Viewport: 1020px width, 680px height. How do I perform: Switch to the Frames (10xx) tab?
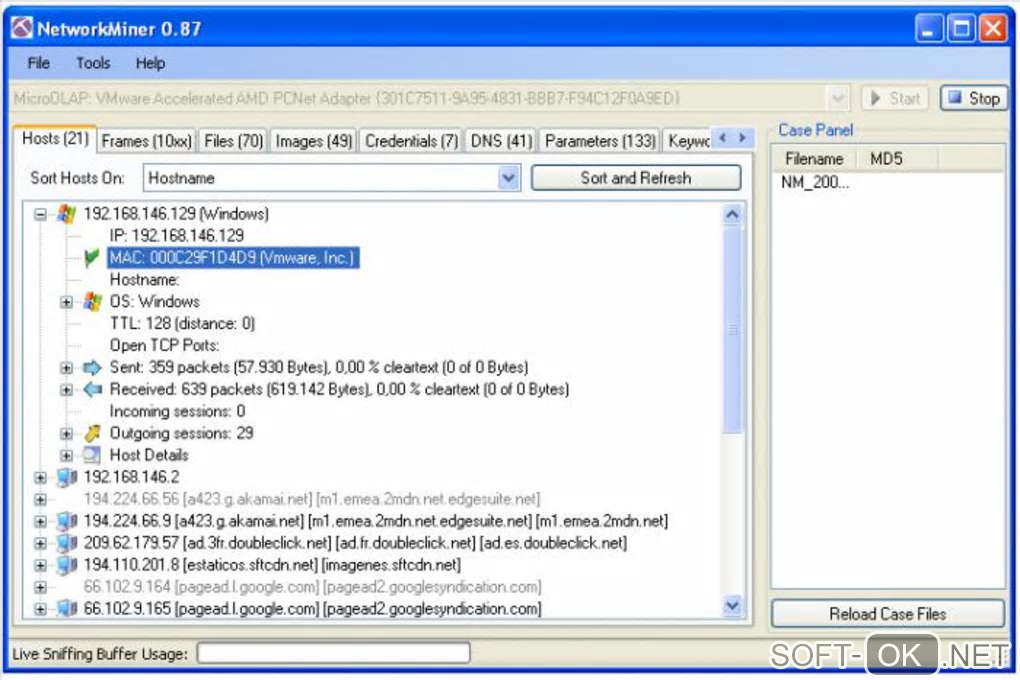pos(146,141)
